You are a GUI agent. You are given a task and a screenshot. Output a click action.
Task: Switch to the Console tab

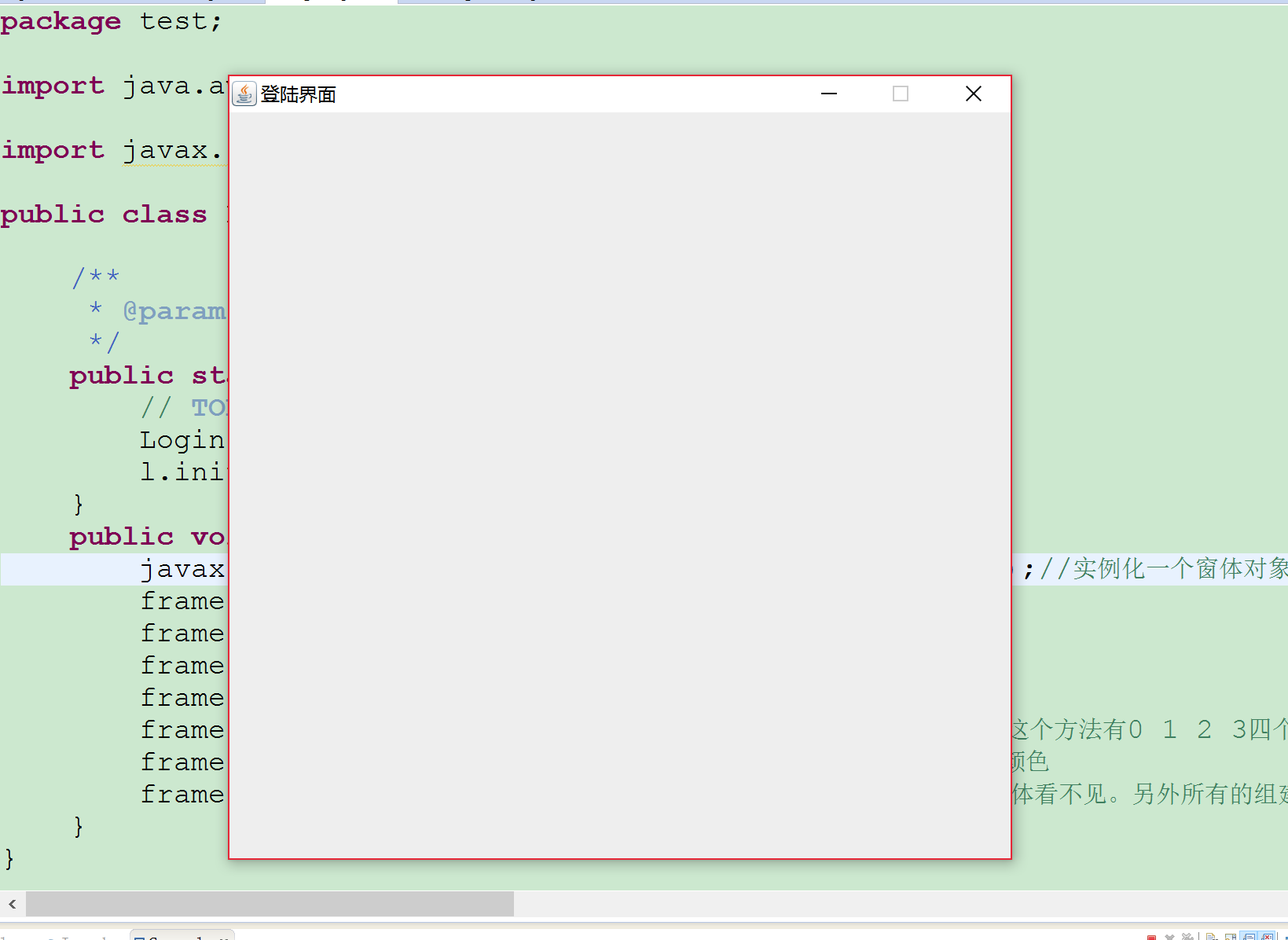[x=181, y=937]
